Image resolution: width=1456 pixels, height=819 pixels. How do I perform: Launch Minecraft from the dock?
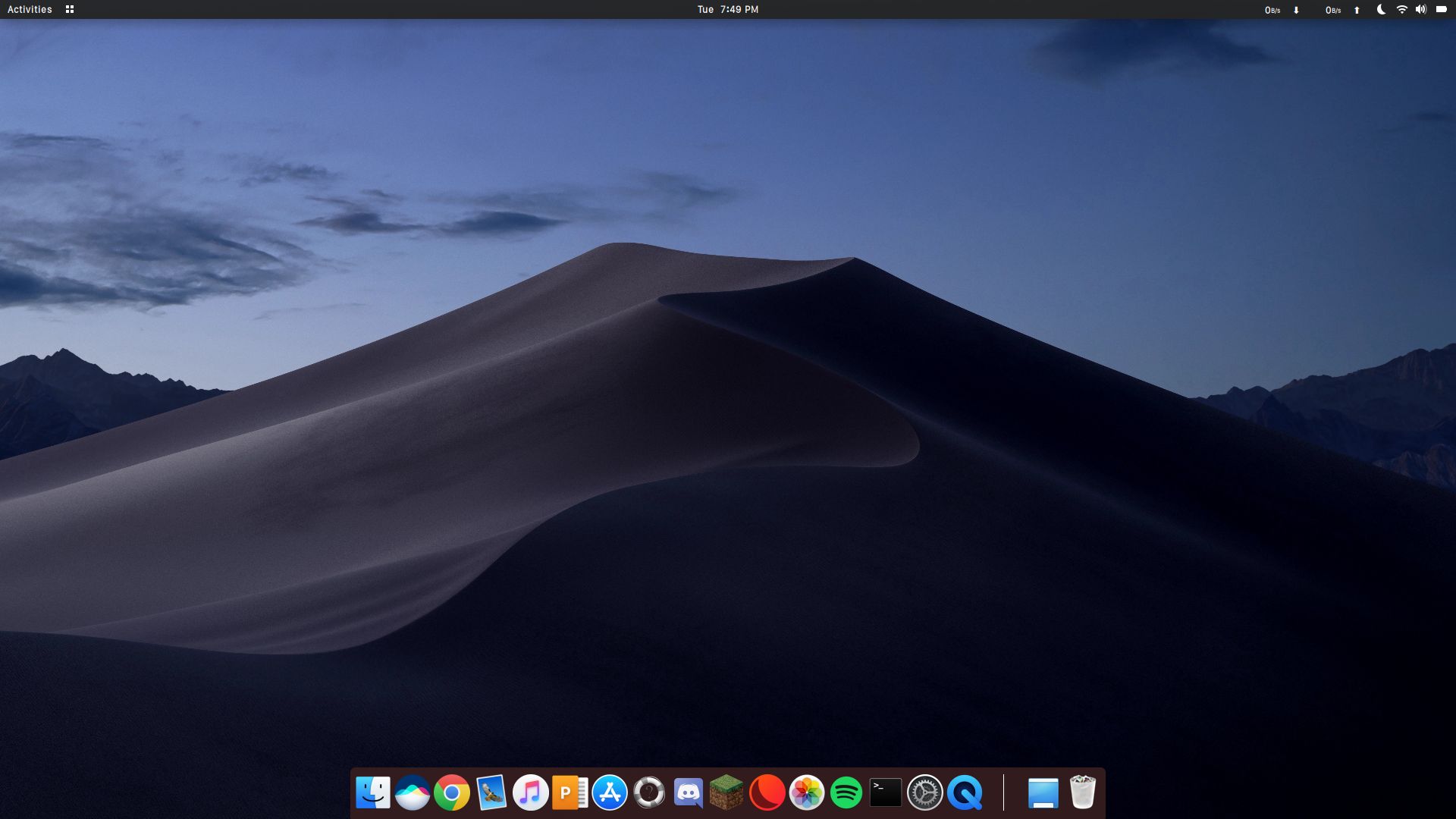pyautogui.click(x=727, y=792)
